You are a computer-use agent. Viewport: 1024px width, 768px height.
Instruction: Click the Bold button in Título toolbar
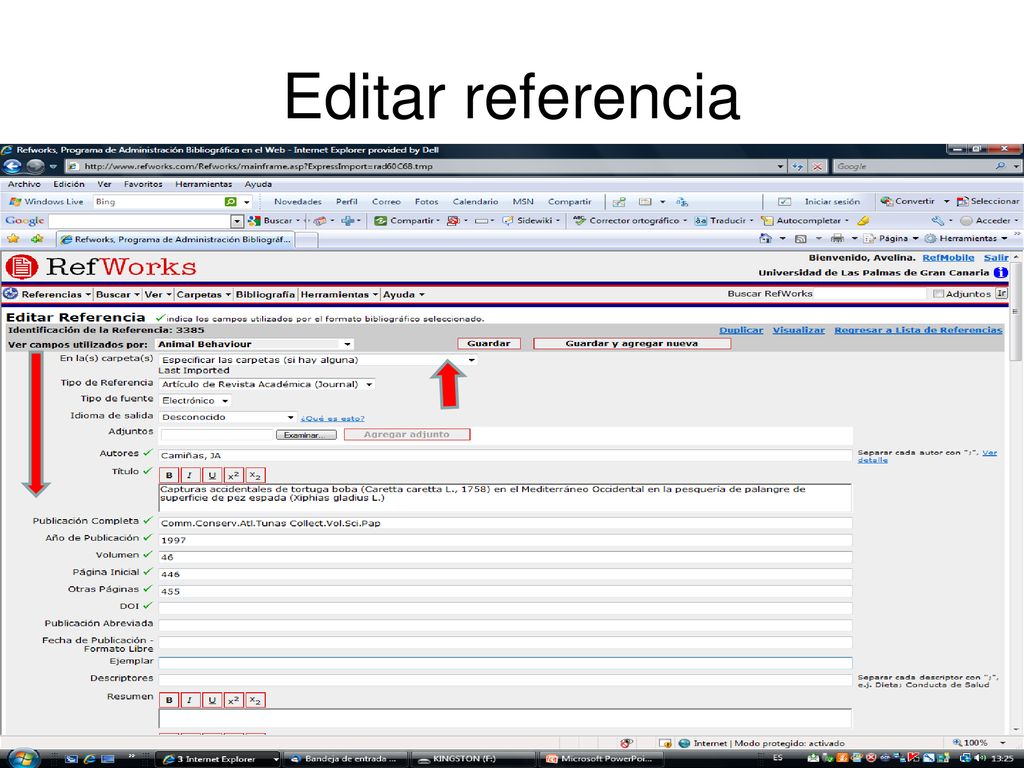169,475
